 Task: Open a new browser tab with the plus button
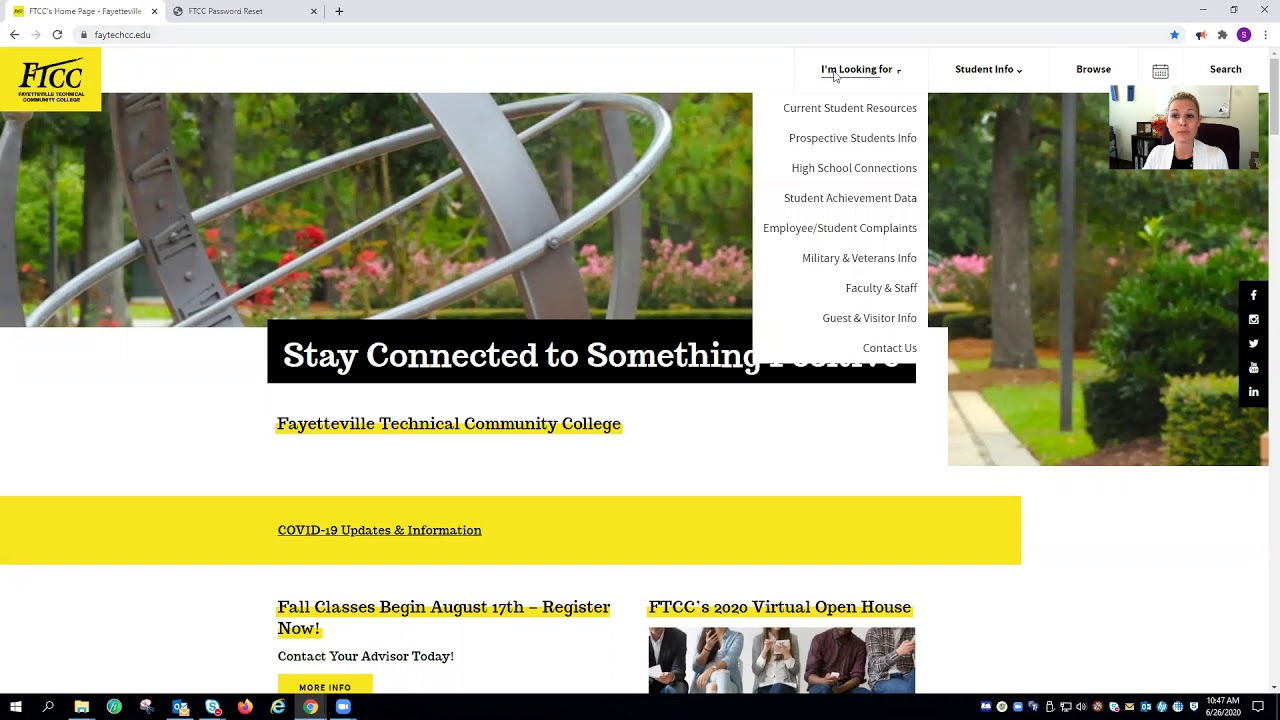pos(339,11)
